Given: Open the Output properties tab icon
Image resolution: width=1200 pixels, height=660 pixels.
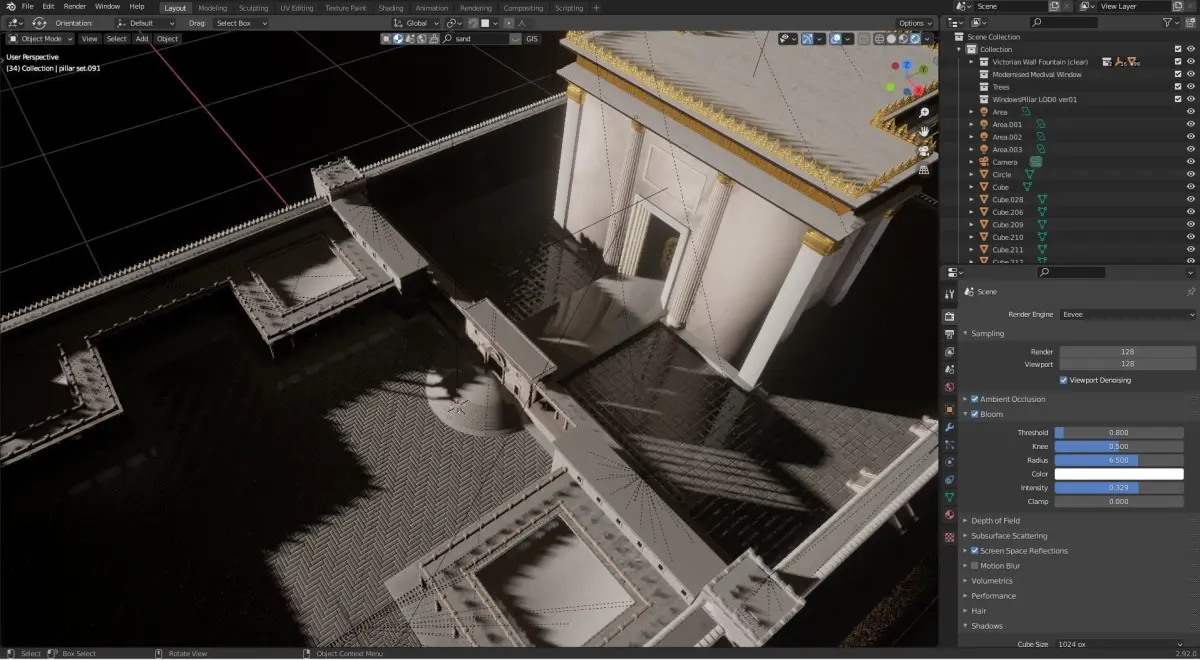Looking at the screenshot, I should click(949, 334).
